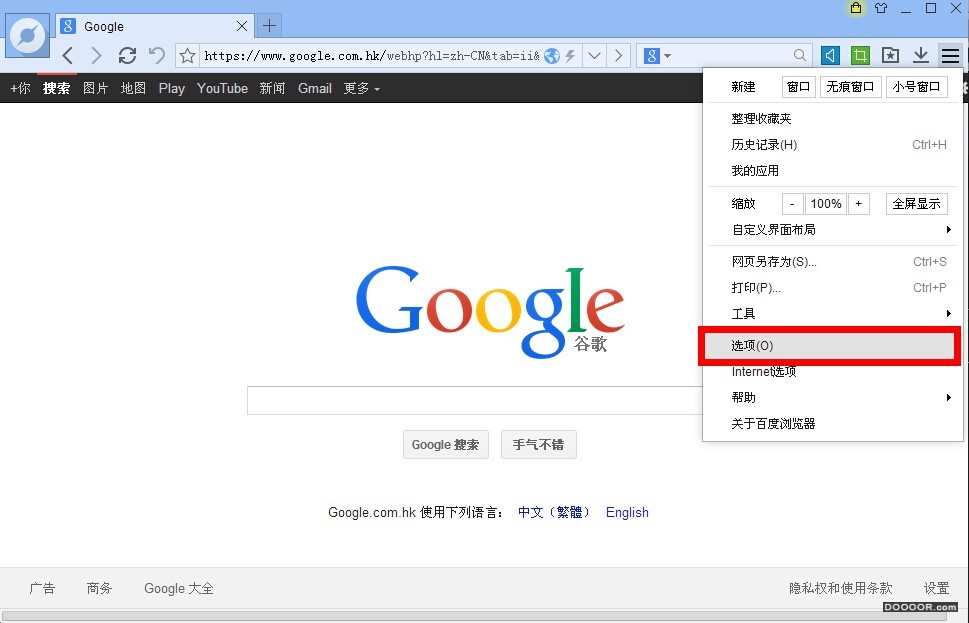The image size is (969, 623).
Task: Select 整理收藏夹 menu item
Action: 833,119
